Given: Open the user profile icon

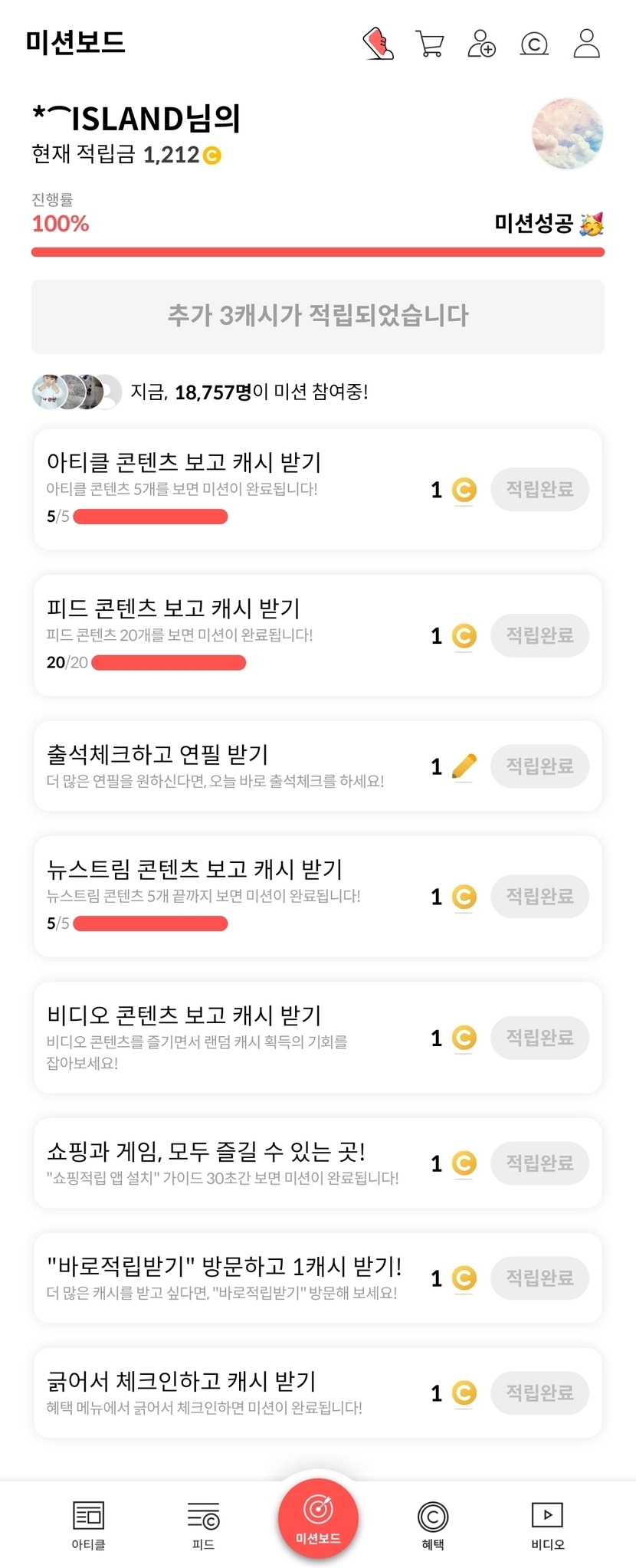Looking at the screenshot, I should pyautogui.click(x=586, y=44).
